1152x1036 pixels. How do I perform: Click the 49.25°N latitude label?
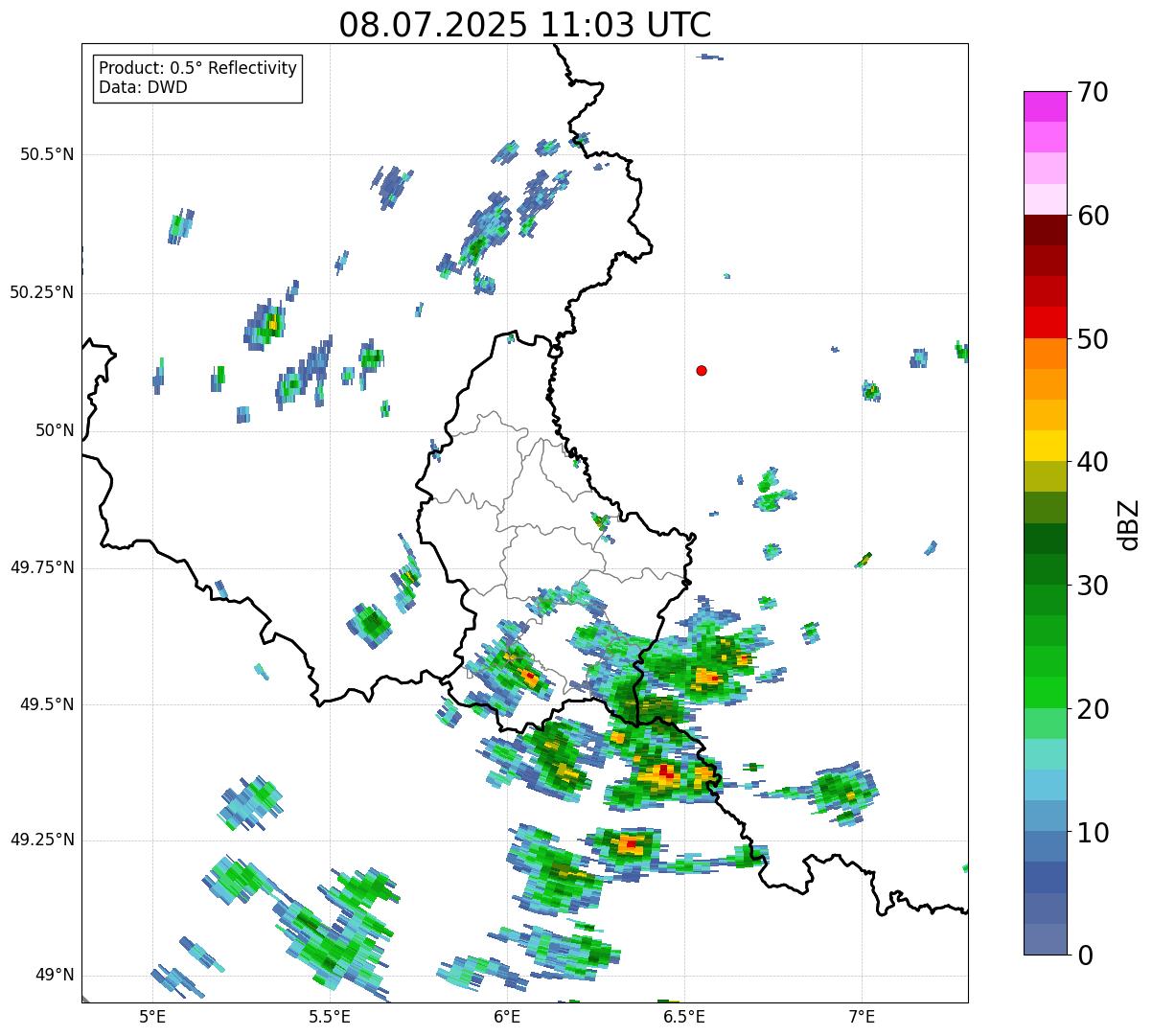[41, 840]
